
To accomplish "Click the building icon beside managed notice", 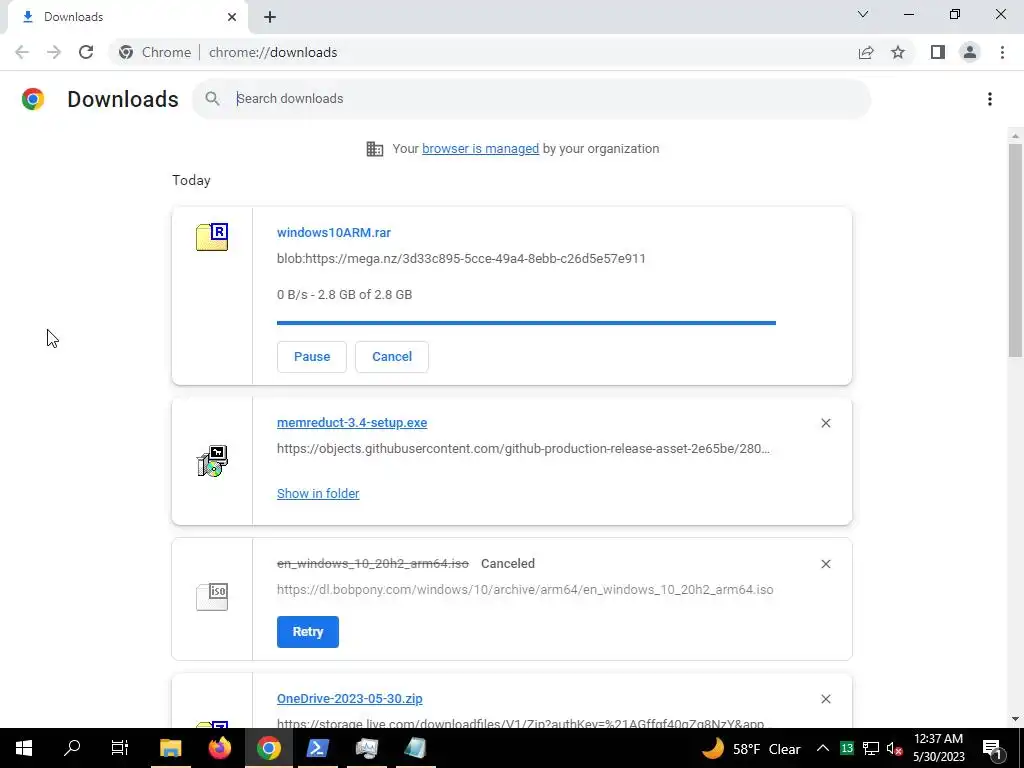I will (x=375, y=149).
